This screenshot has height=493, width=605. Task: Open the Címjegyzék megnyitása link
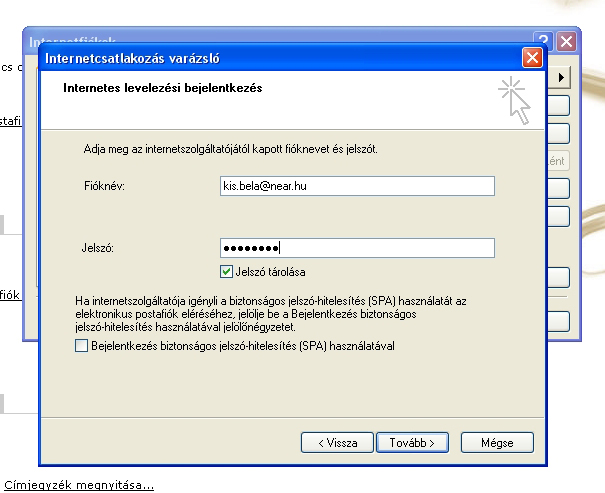coord(79,485)
